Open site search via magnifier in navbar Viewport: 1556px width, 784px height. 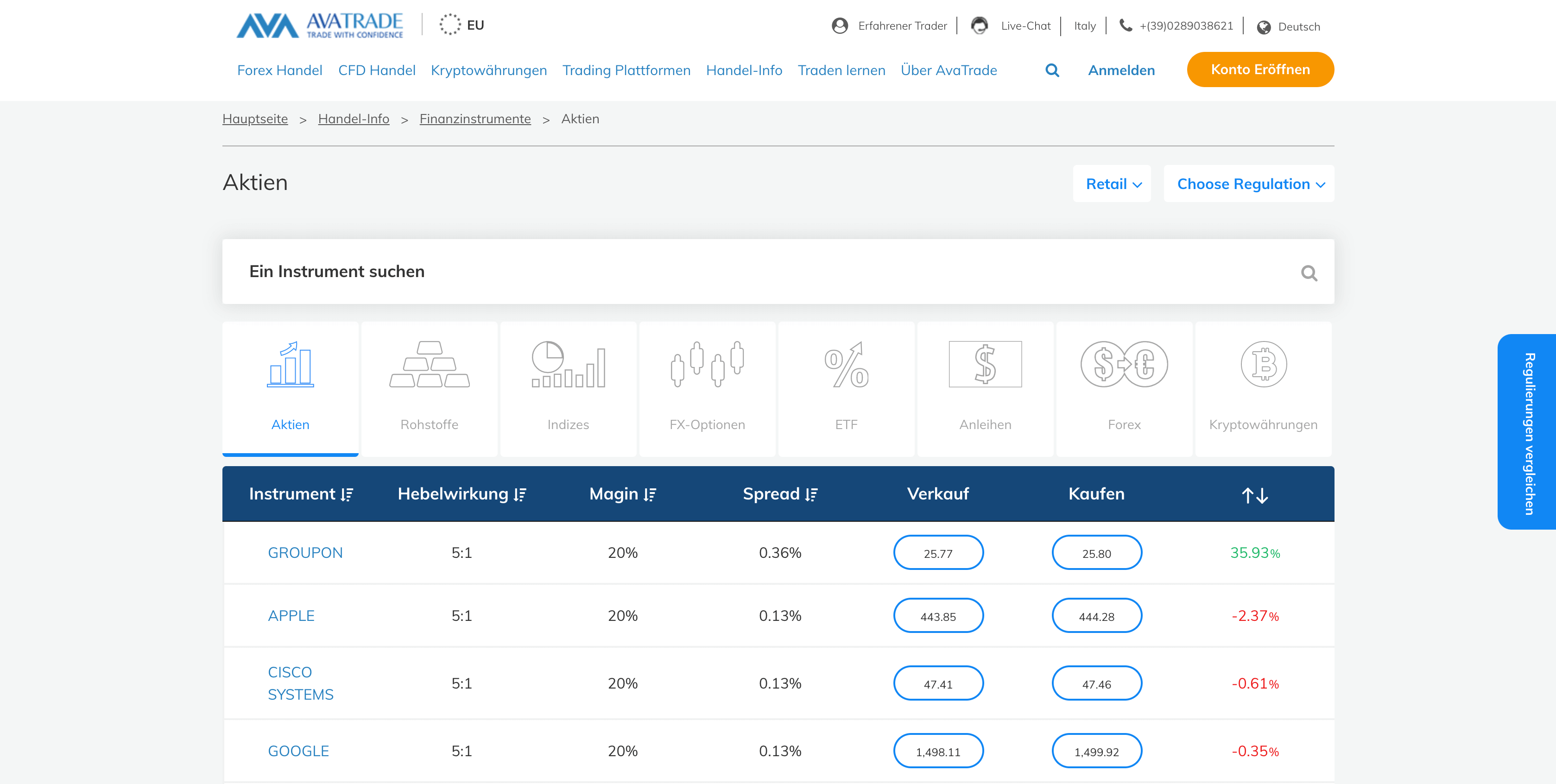[x=1052, y=70]
